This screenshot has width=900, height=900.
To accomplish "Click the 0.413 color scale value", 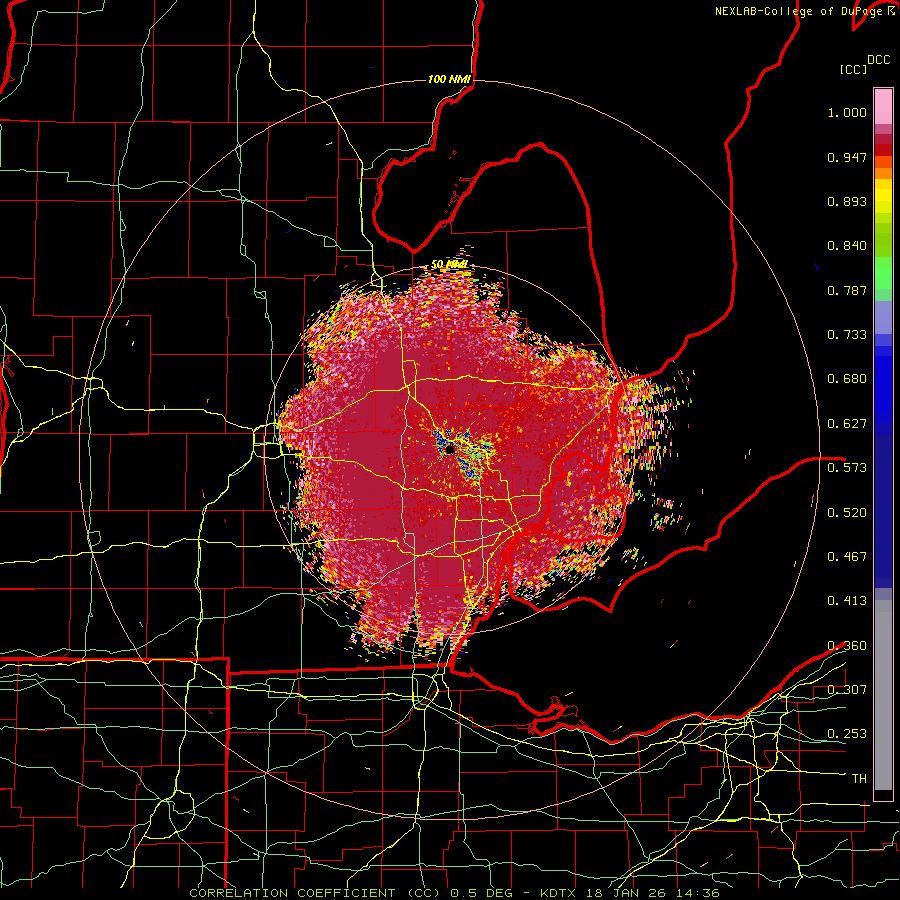I will click(847, 601).
